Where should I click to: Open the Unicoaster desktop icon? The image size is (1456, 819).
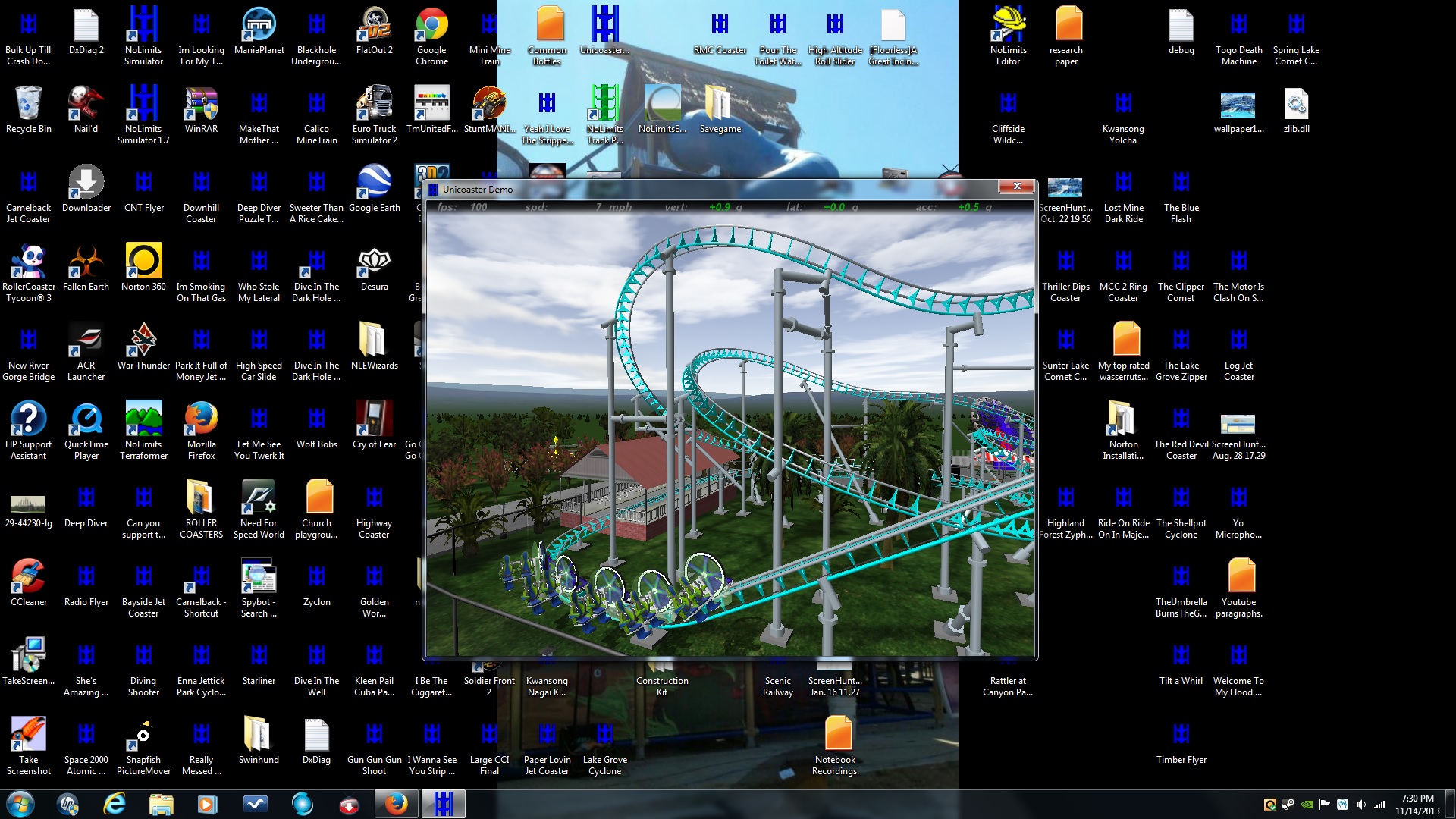coord(604,30)
